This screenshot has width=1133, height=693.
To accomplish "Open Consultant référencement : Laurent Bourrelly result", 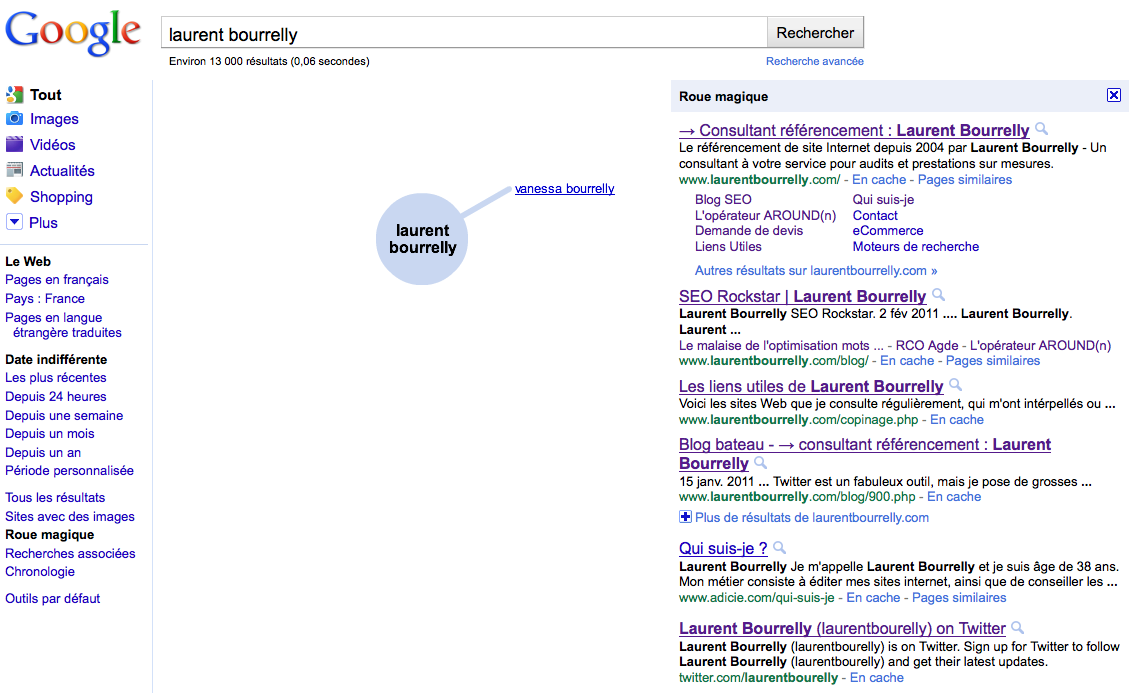I will coord(854,130).
